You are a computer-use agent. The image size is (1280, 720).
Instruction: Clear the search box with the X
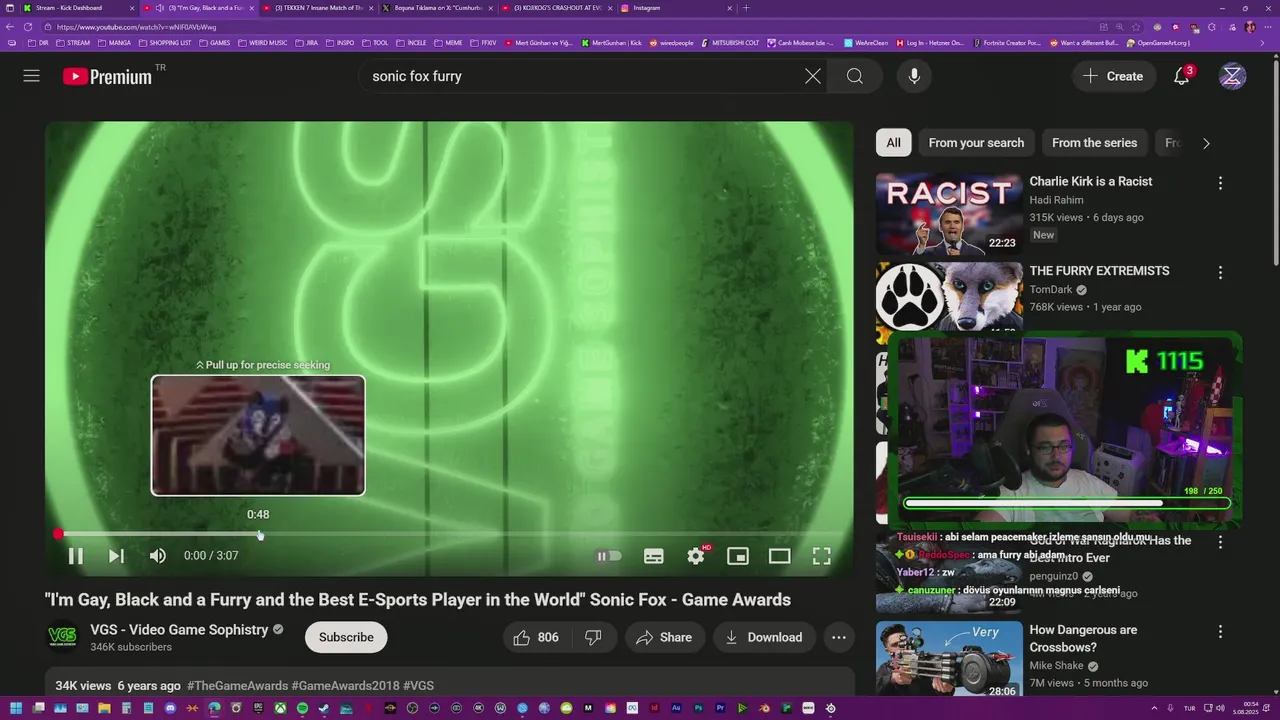pyautogui.click(x=813, y=76)
